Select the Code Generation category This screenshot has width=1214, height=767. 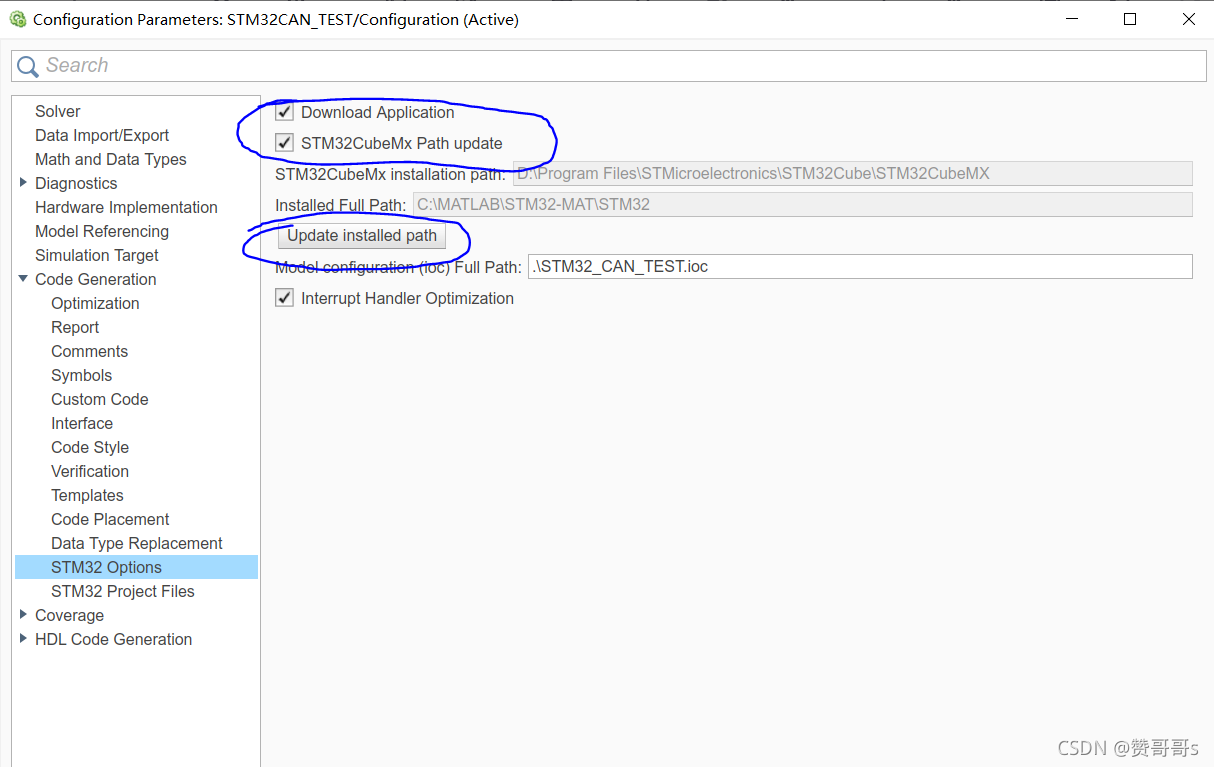[96, 279]
